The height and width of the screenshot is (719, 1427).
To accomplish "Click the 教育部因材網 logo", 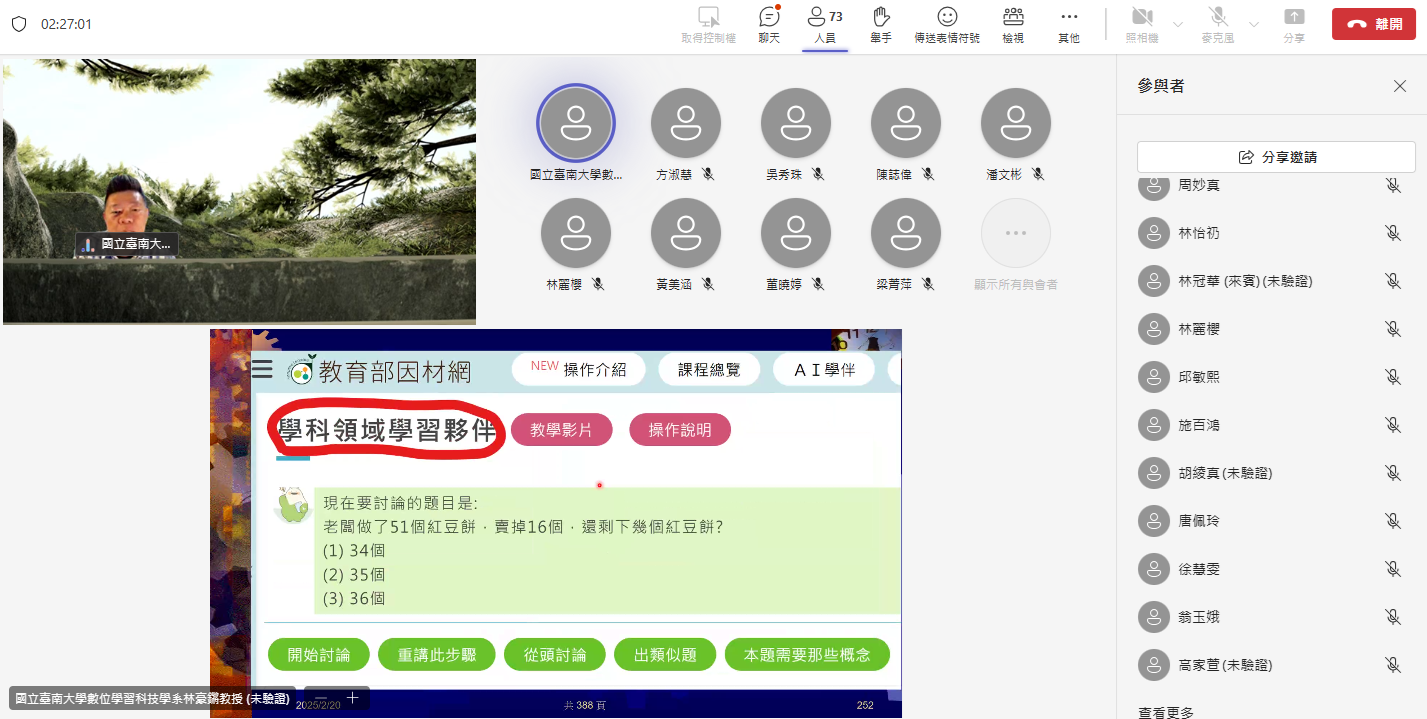I will 379,372.
